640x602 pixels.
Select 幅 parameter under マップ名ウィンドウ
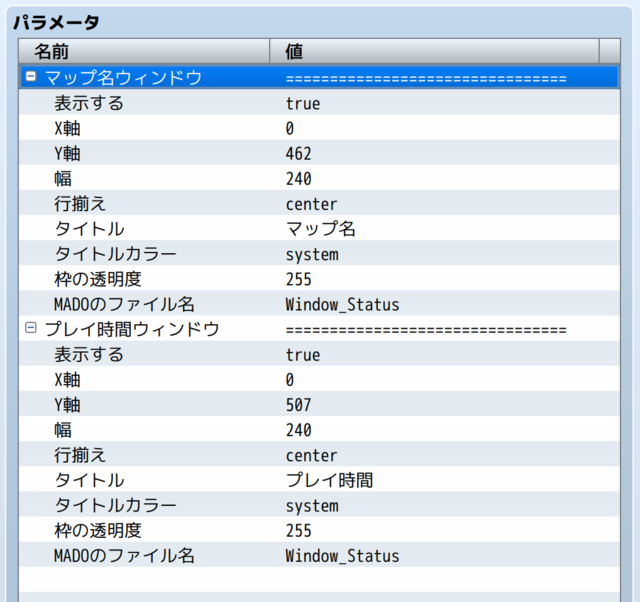pos(63,179)
